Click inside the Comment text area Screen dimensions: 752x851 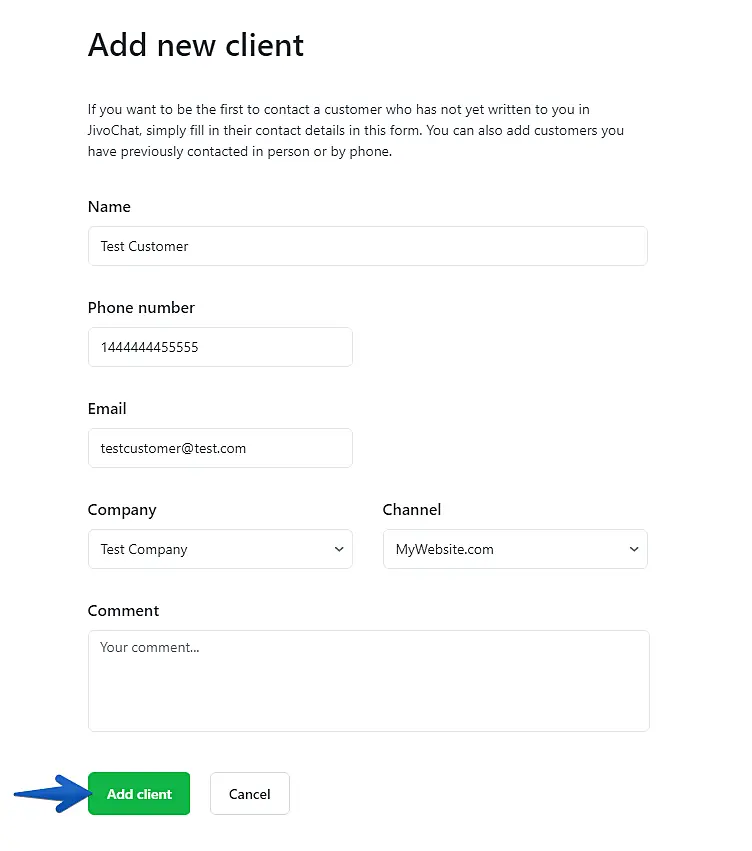point(368,680)
